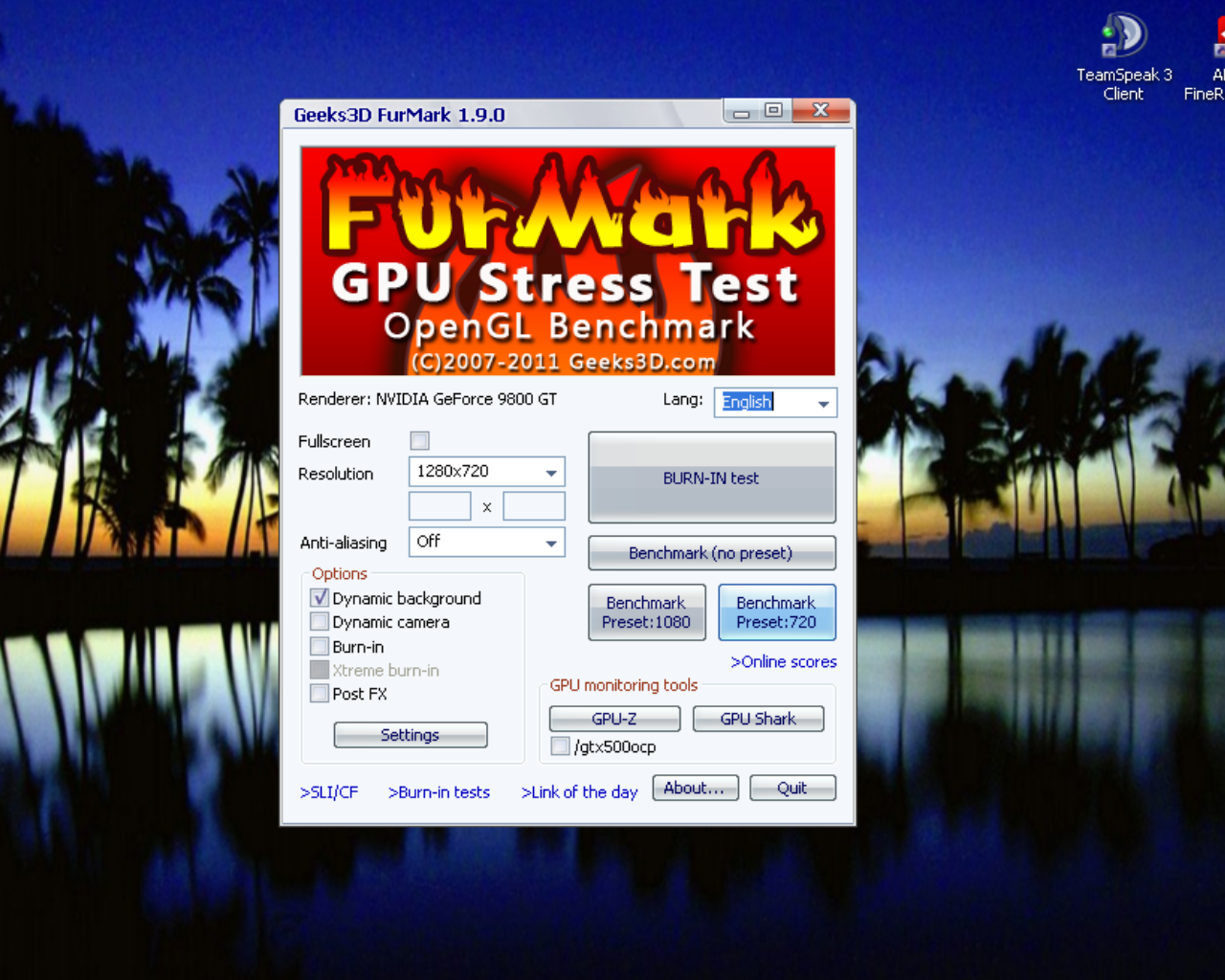Image resolution: width=1225 pixels, height=980 pixels.
Task: Close the FurMark window
Action: click(820, 112)
